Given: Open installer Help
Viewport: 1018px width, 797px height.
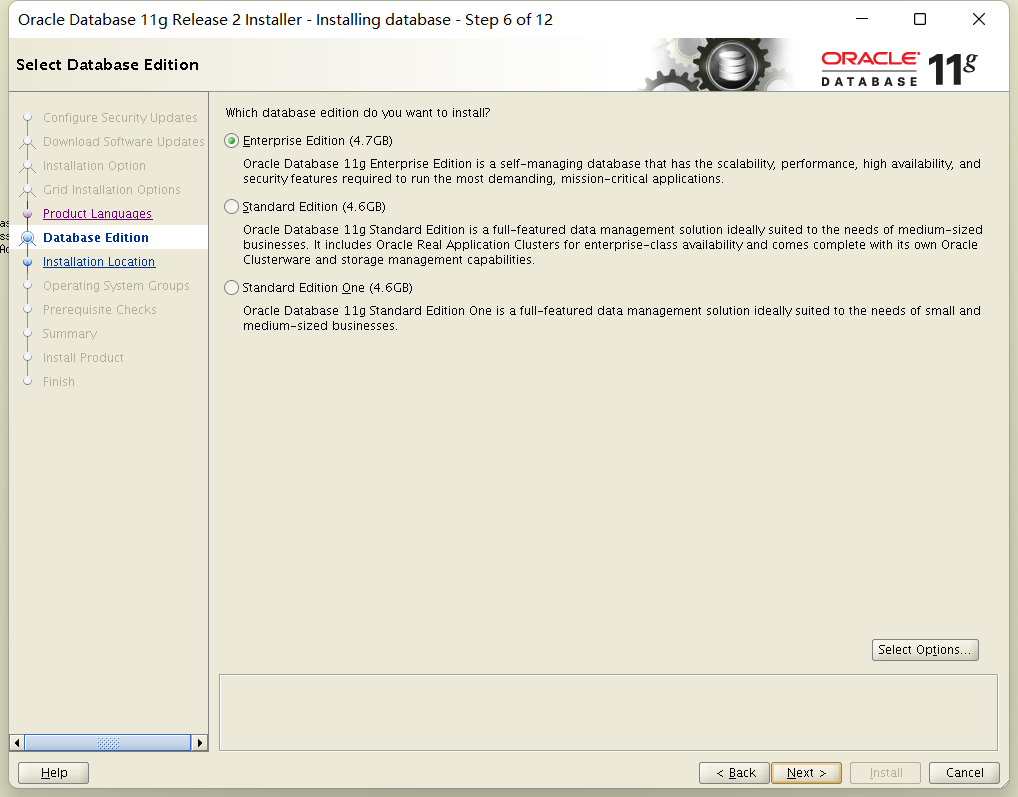Looking at the screenshot, I should (53, 772).
